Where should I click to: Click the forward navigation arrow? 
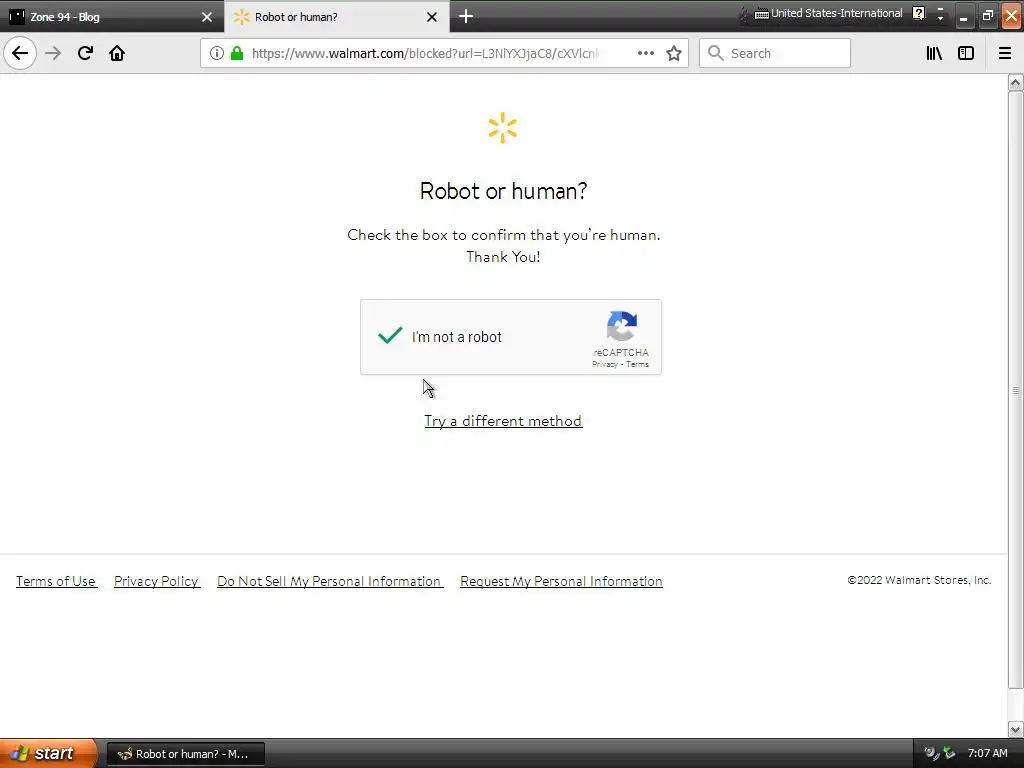point(54,53)
